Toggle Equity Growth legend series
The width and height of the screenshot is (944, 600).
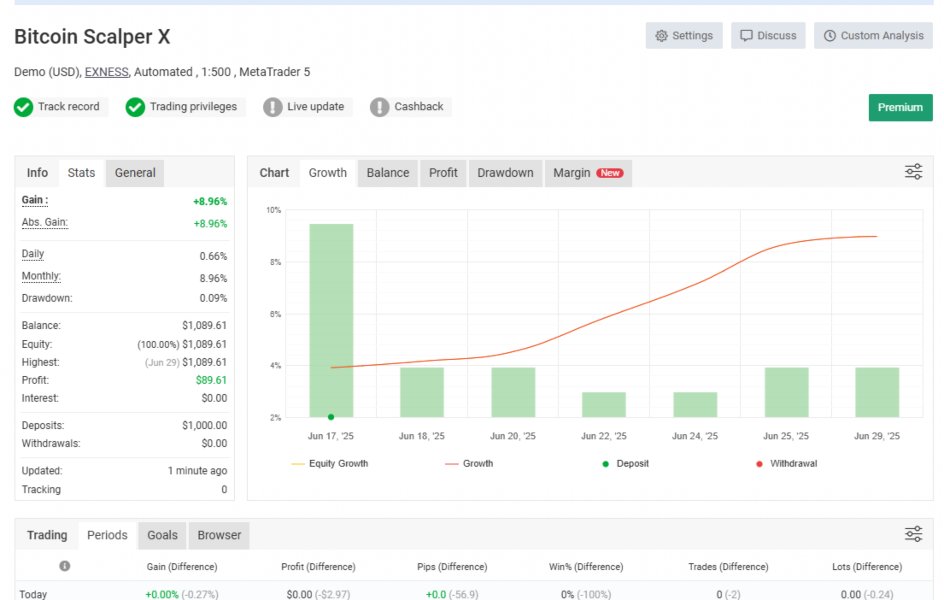tap(329, 463)
